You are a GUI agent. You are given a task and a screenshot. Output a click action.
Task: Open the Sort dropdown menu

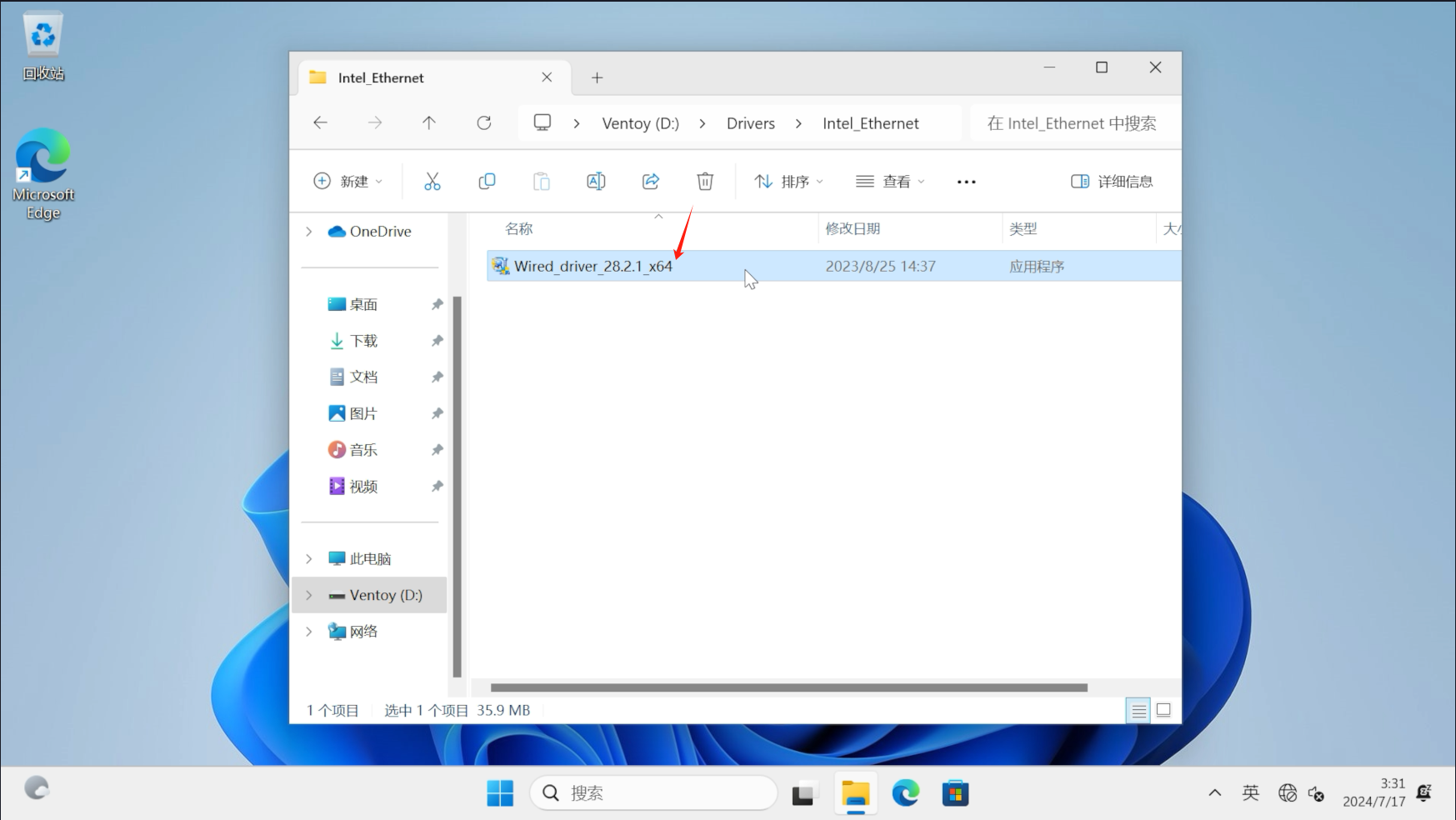[x=788, y=182]
